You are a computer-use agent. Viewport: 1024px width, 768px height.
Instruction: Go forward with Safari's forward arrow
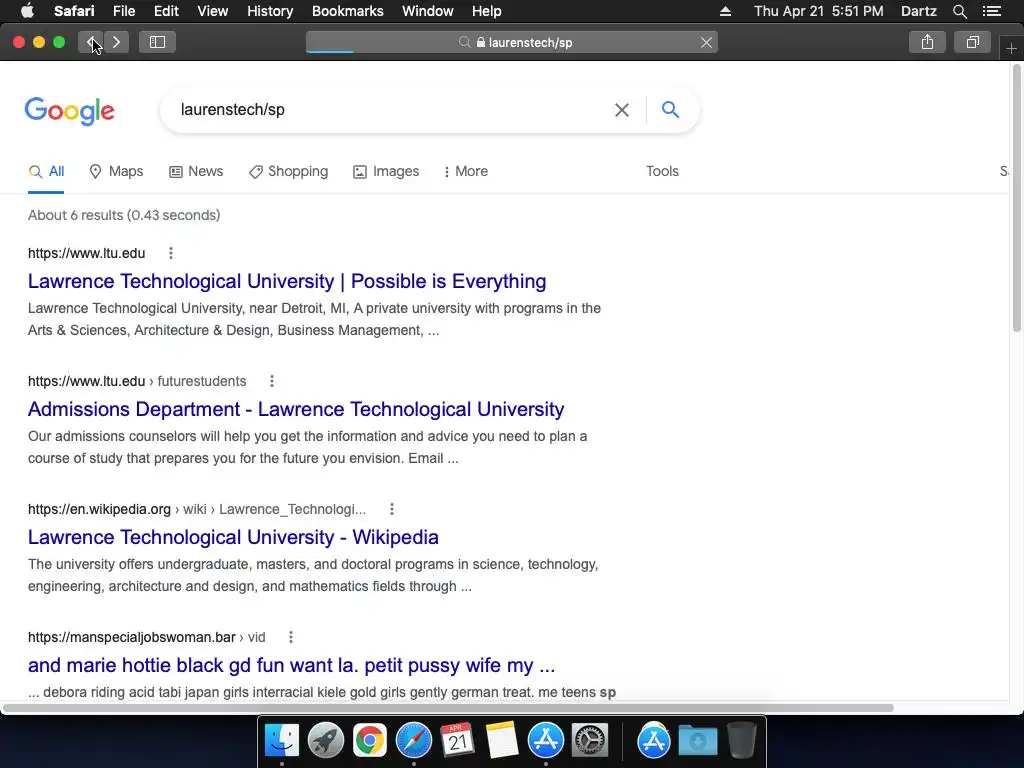(116, 42)
